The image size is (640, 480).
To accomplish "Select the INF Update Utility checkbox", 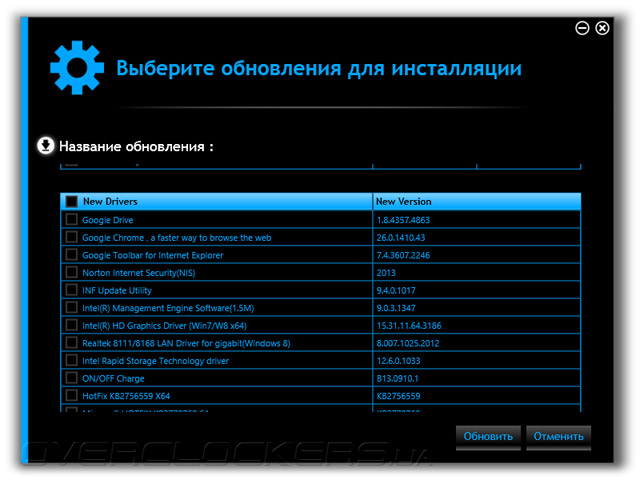I will tap(71, 289).
